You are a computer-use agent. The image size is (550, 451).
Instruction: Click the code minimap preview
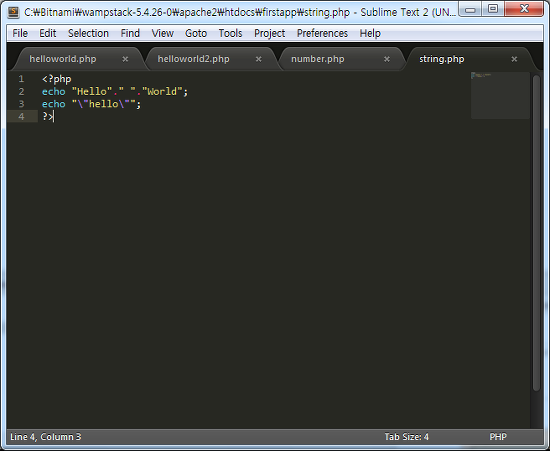pyautogui.click(x=500, y=95)
